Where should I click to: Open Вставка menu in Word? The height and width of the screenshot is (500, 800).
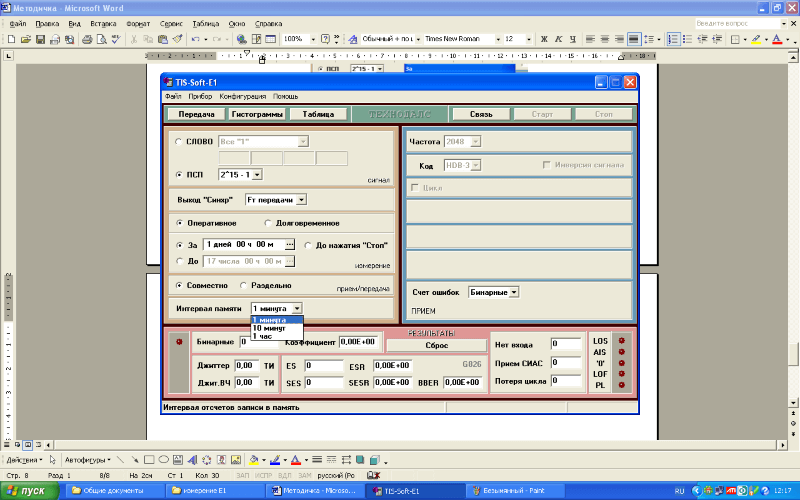(103, 24)
